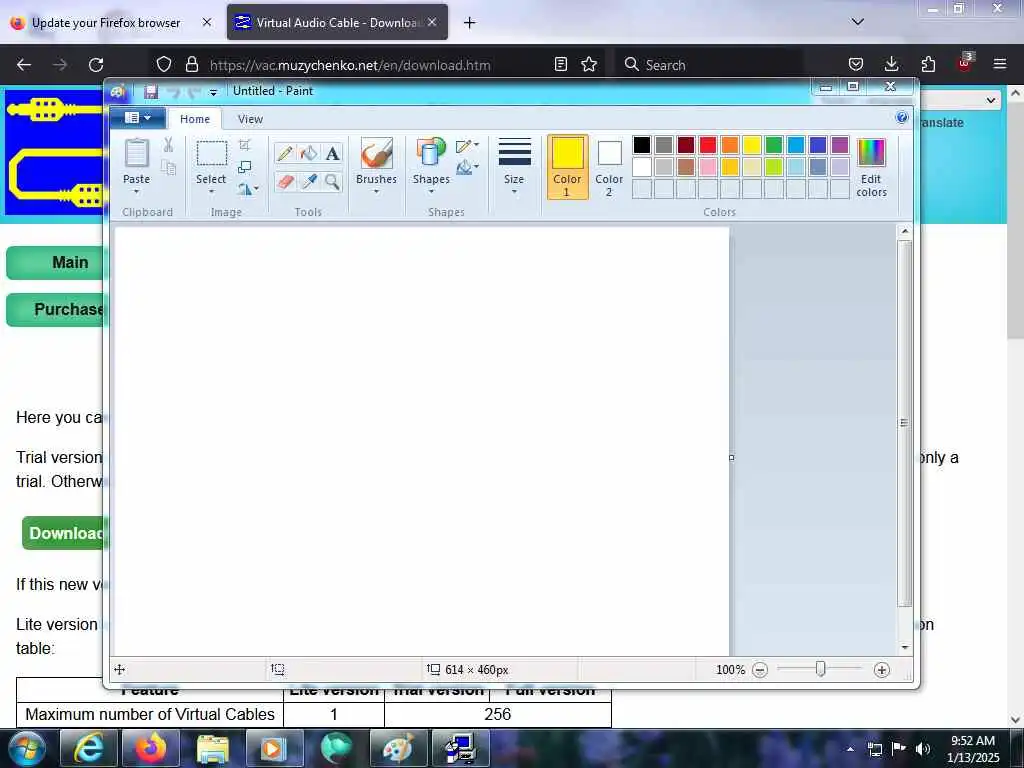The image size is (1024, 768).
Task: Open the Rotate or flip dropdown
Action: click(x=248, y=189)
